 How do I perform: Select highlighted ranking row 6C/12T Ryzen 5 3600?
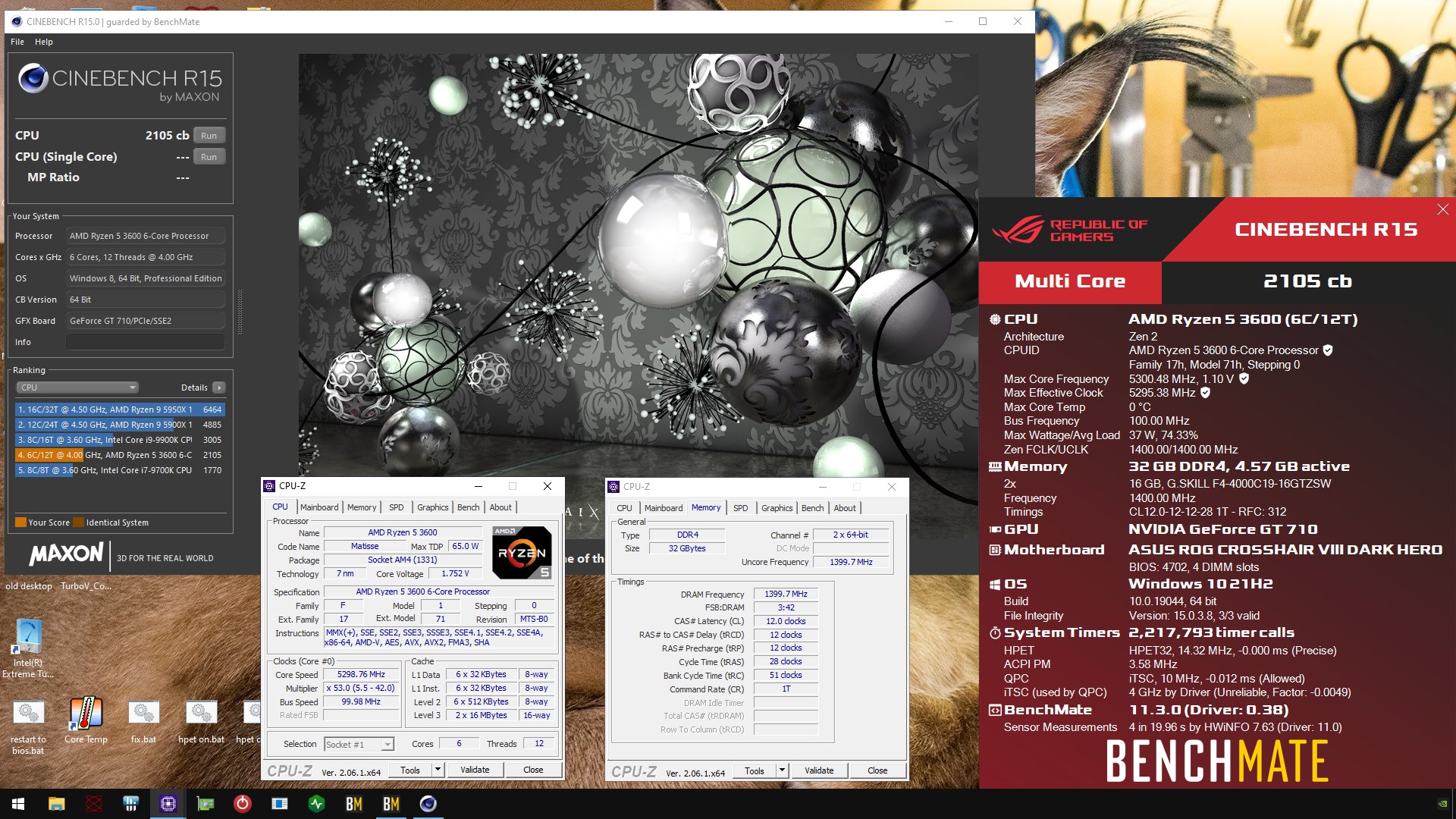120,455
